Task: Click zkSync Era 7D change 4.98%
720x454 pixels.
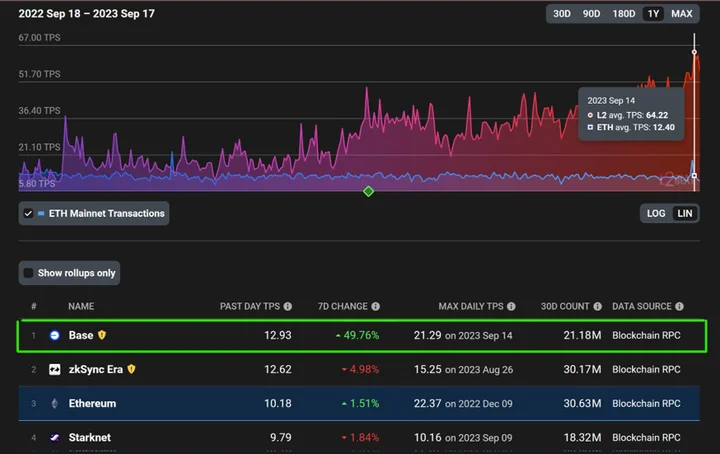Action: pyautogui.click(x=360, y=370)
